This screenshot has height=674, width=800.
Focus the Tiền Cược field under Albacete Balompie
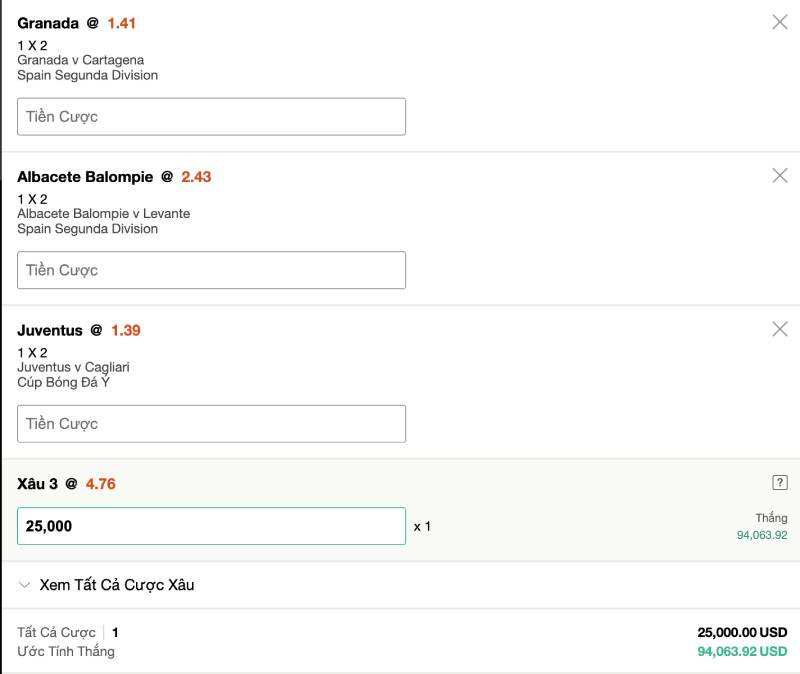(211, 270)
